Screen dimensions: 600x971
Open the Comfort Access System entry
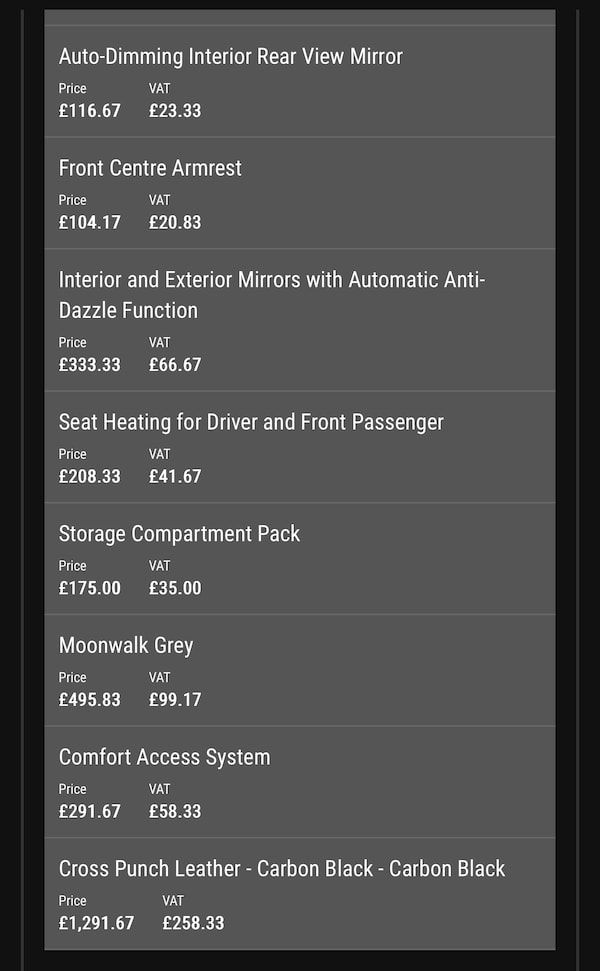164,757
